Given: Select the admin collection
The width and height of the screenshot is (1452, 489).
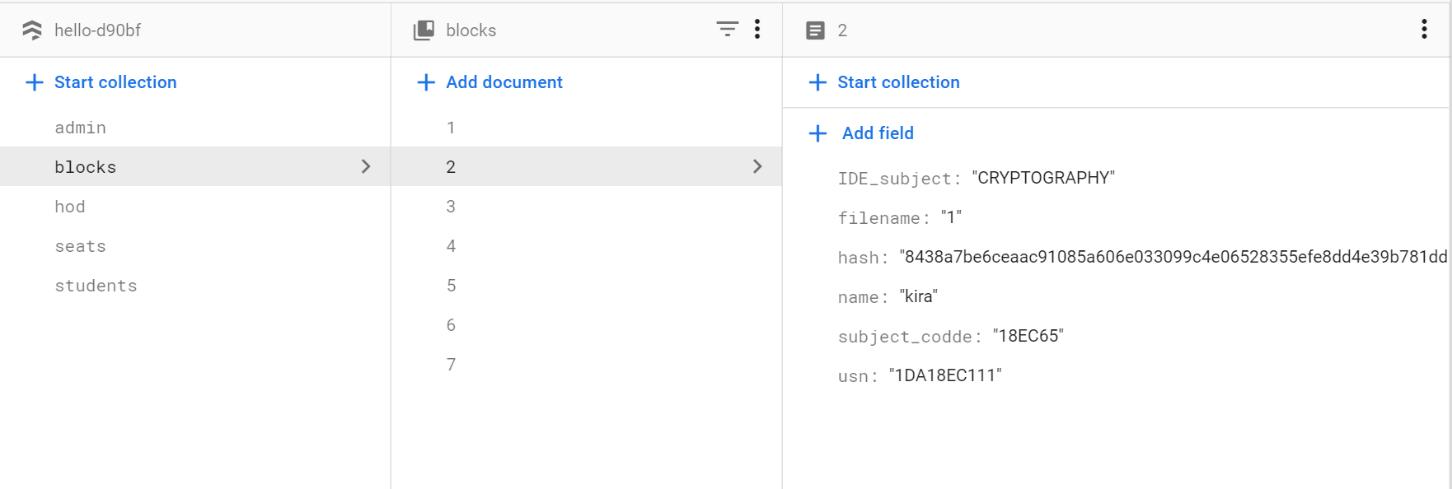Looking at the screenshot, I should point(80,128).
